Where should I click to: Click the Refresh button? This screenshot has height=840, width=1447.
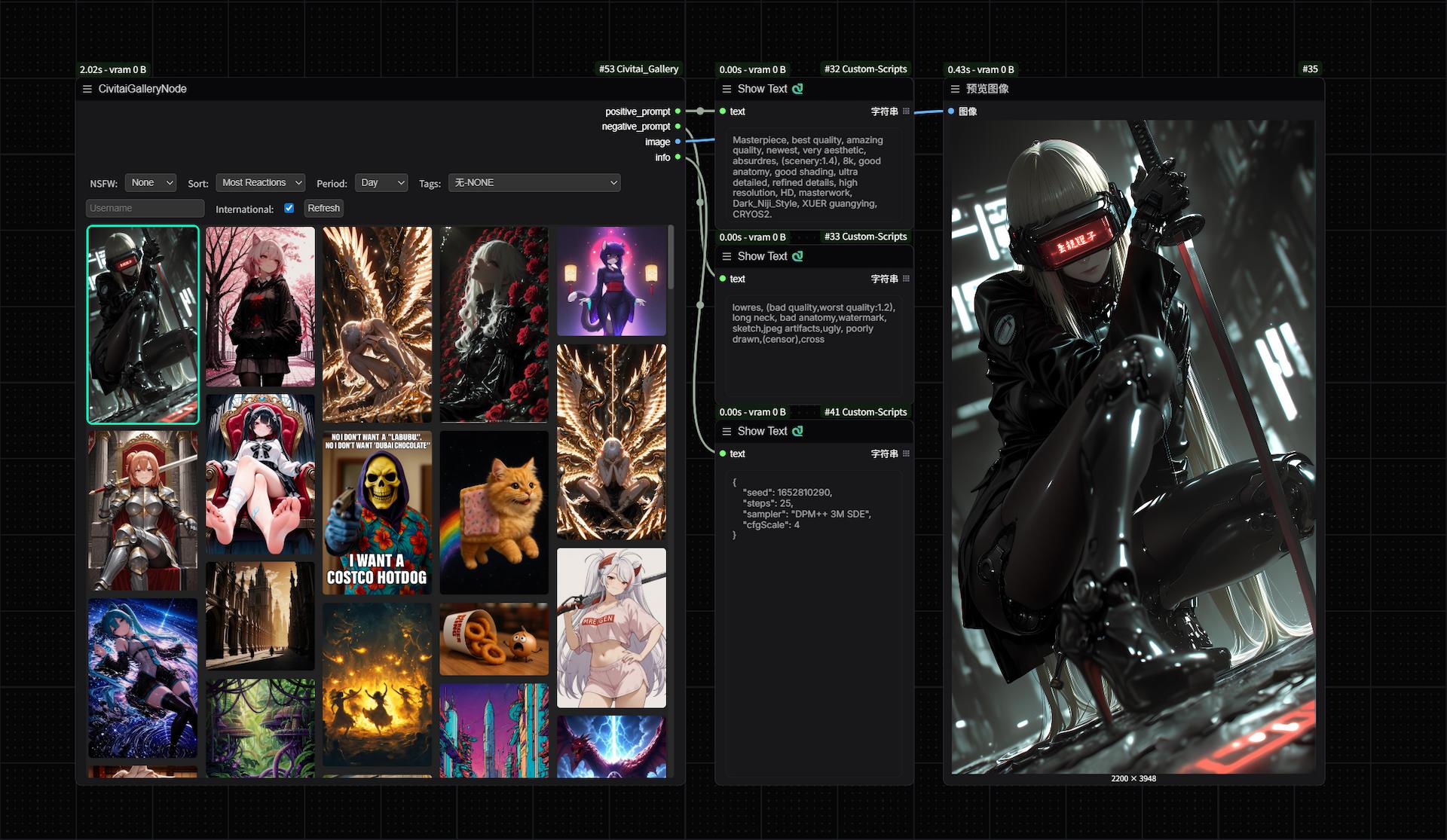[x=323, y=208]
